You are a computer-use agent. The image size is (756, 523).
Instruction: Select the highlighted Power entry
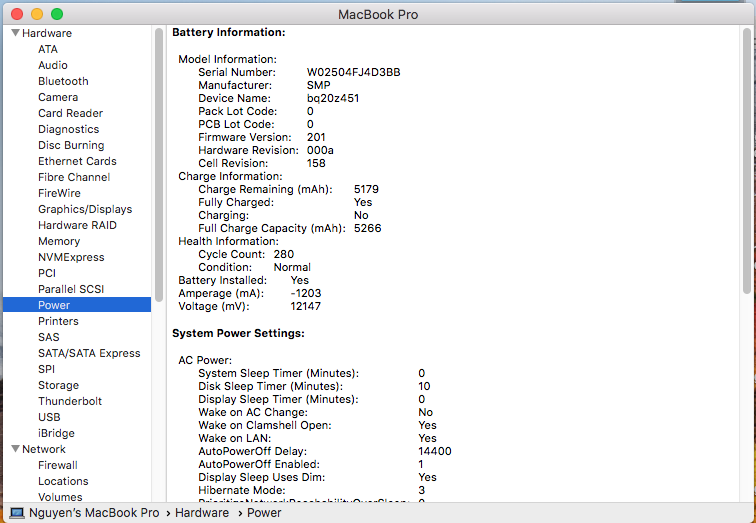77,305
